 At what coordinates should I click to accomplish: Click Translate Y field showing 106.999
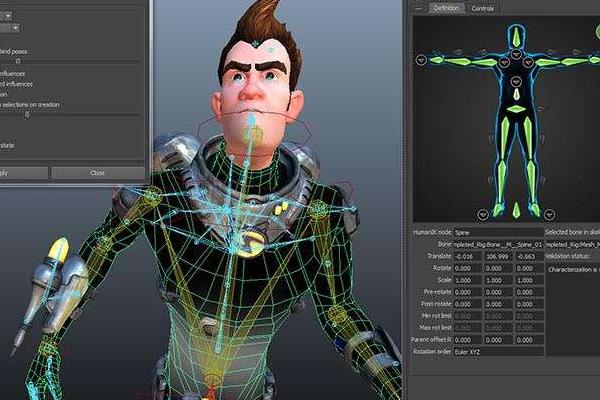pyautogui.click(x=499, y=256)
